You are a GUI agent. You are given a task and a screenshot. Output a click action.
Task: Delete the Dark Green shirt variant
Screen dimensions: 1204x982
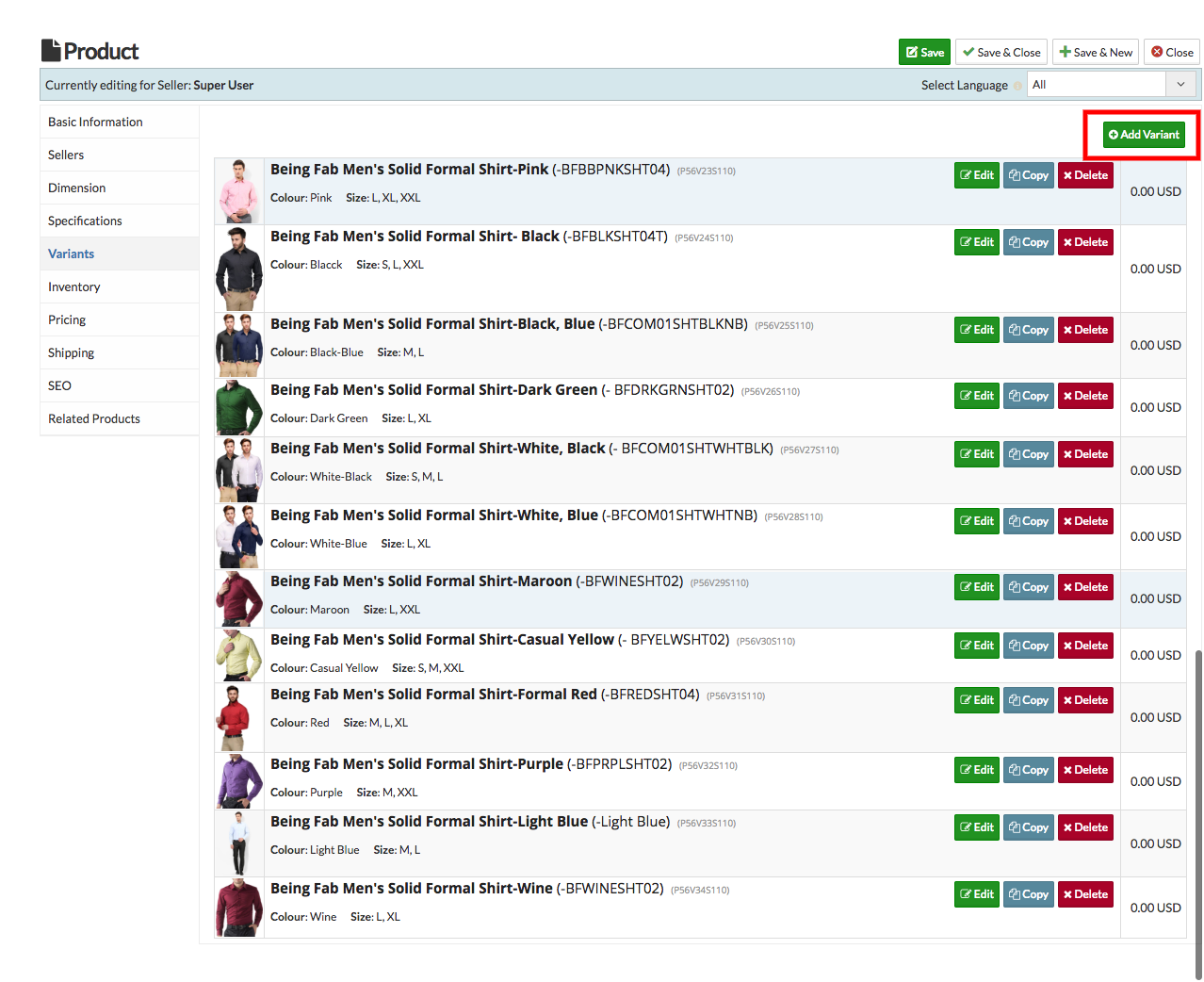(1085, 396)
